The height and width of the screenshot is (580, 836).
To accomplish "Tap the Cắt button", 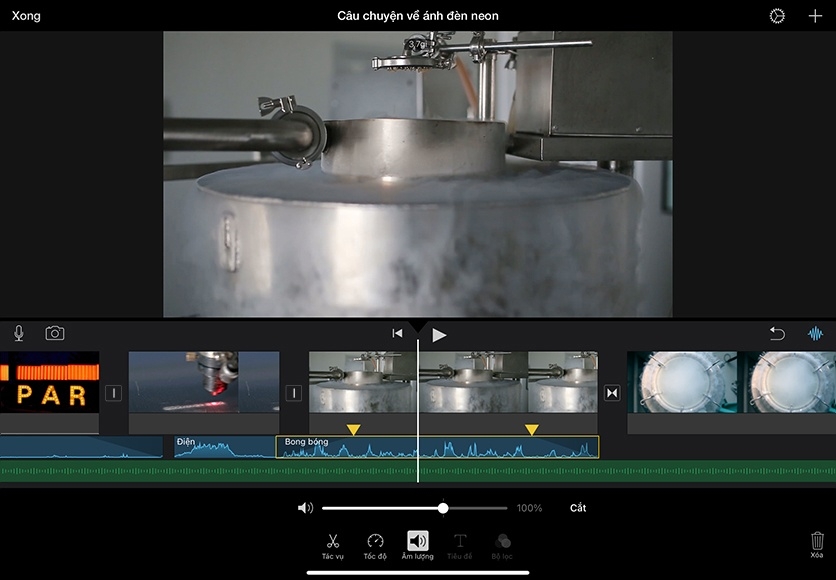I will pos(578,508).
